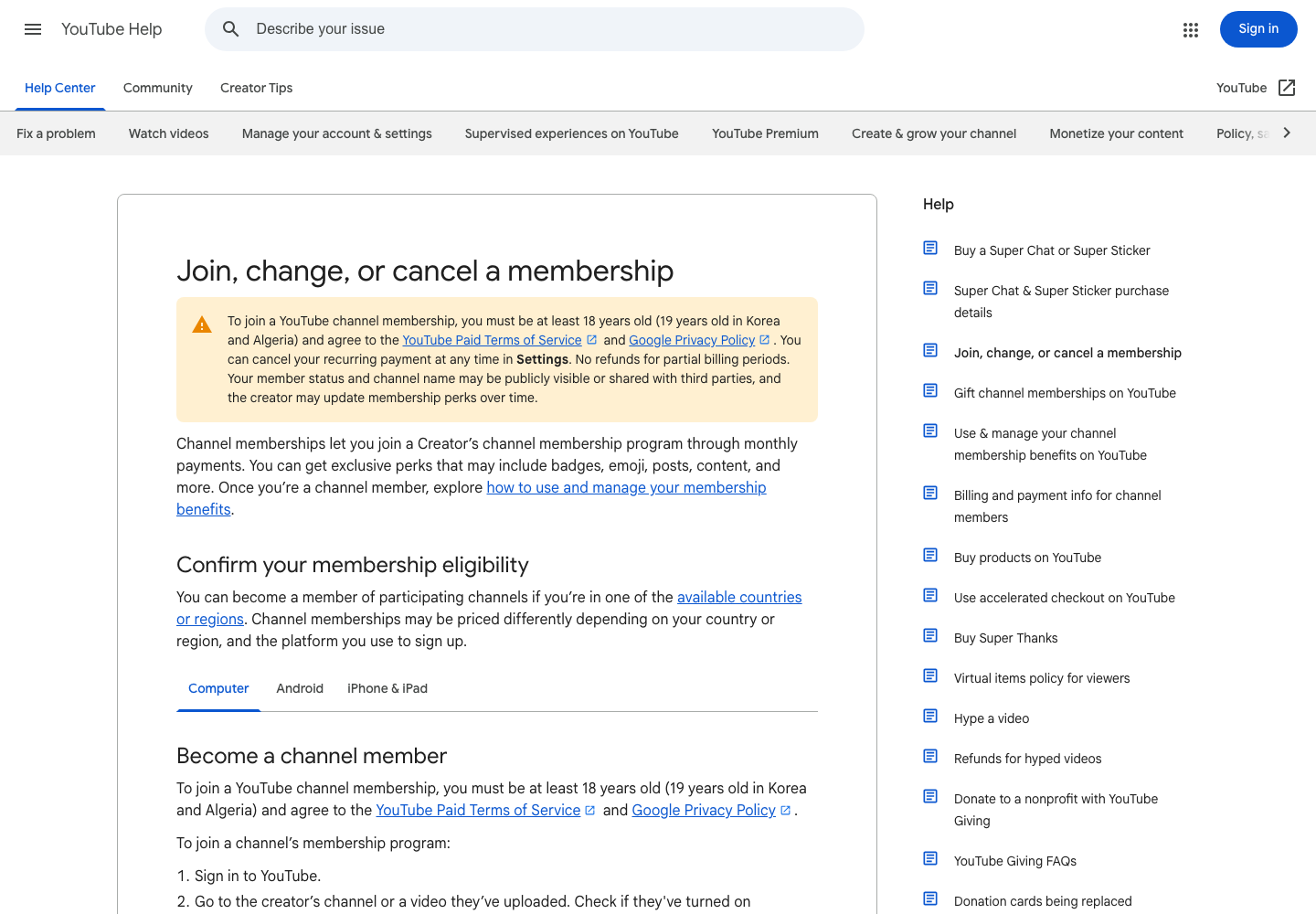The width and height of the screenshot is (1316, 914).
Task: Open Buy products on YouTube article
Action: coord(1027,558)
